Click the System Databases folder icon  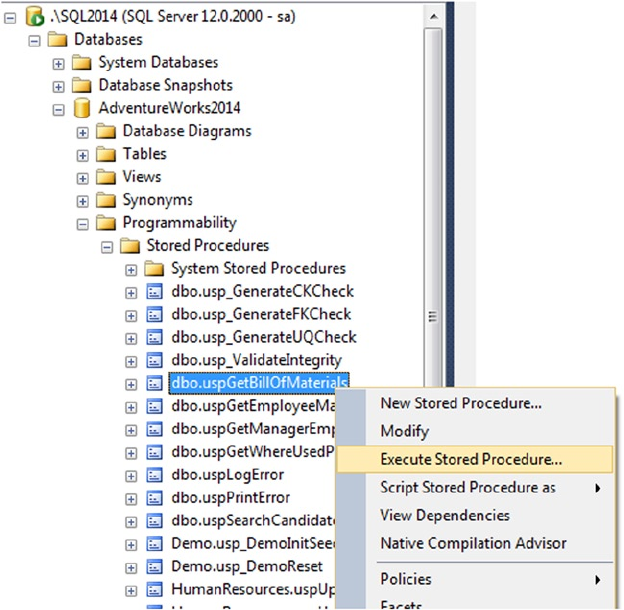tap(82, 63)
